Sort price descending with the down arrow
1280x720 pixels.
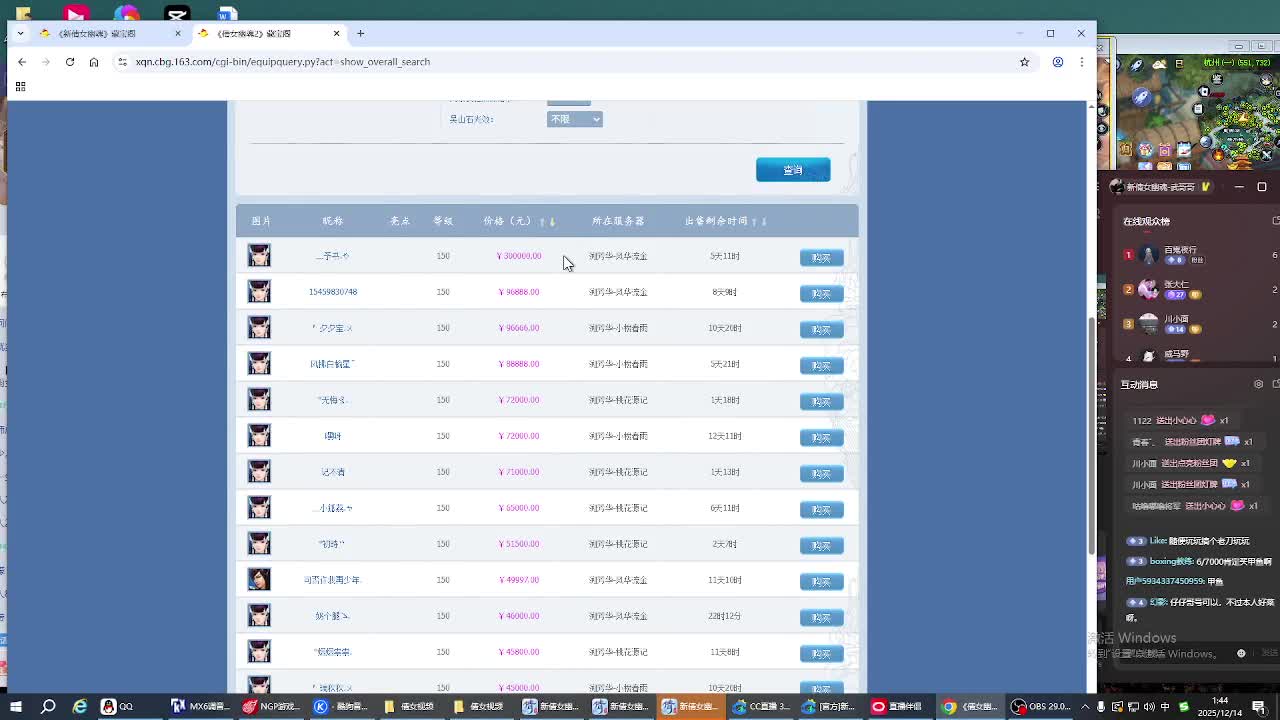click(x=552, y=221)
